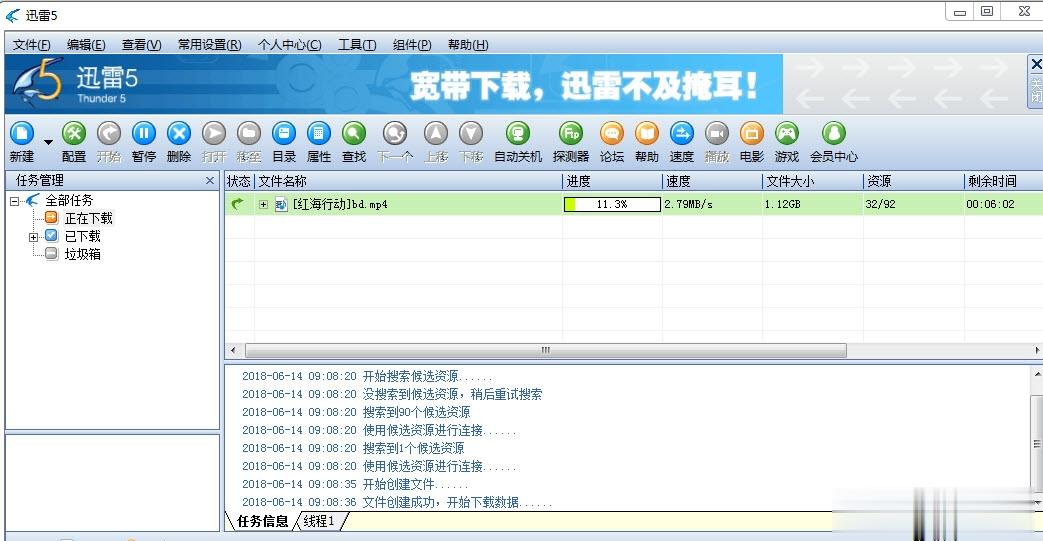Switch to the 任务信息 tab

(x=262, y=521)
